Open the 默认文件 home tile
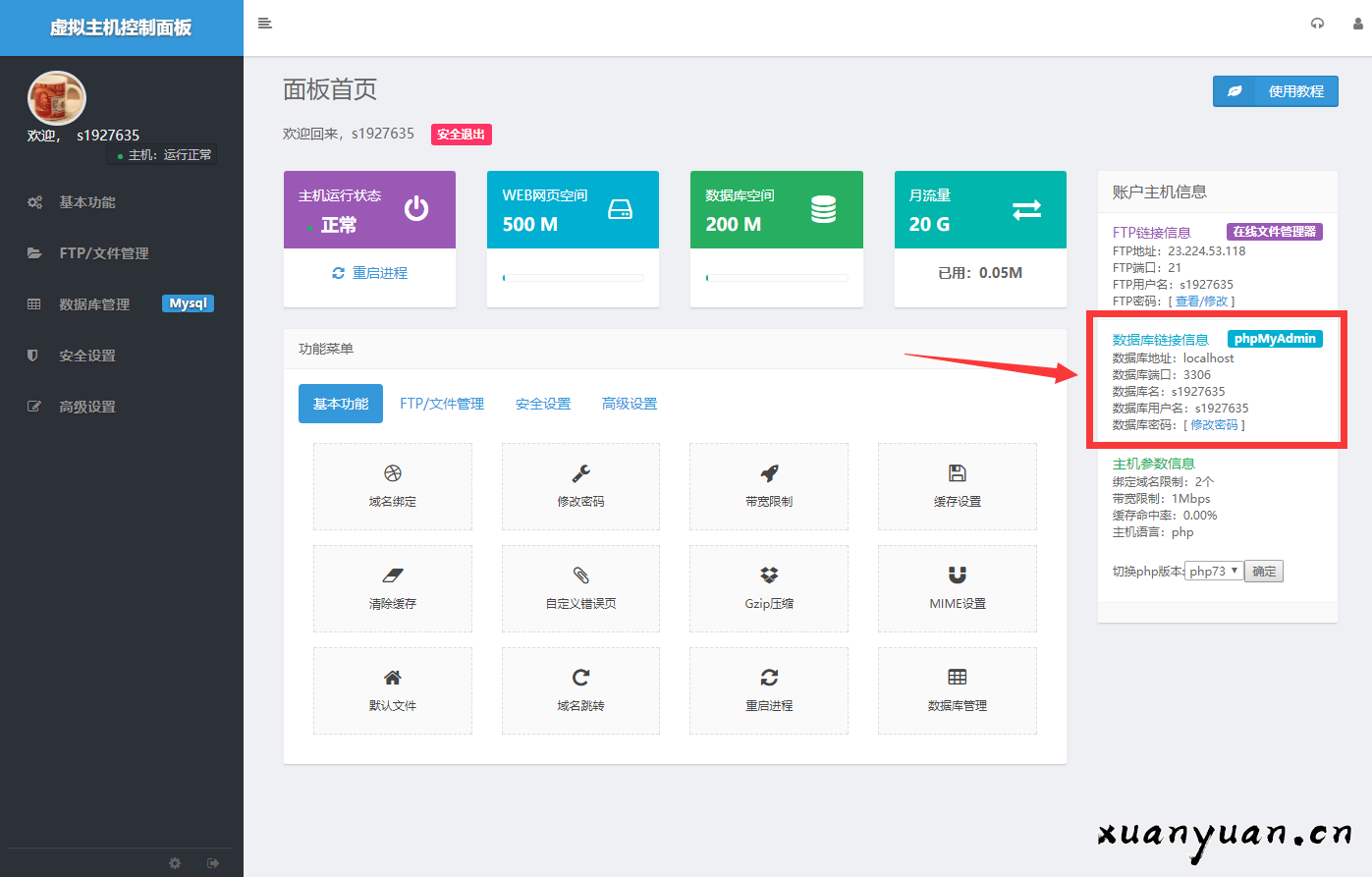This screenshot has height=877, width=1372. click(x=393, y=690)
